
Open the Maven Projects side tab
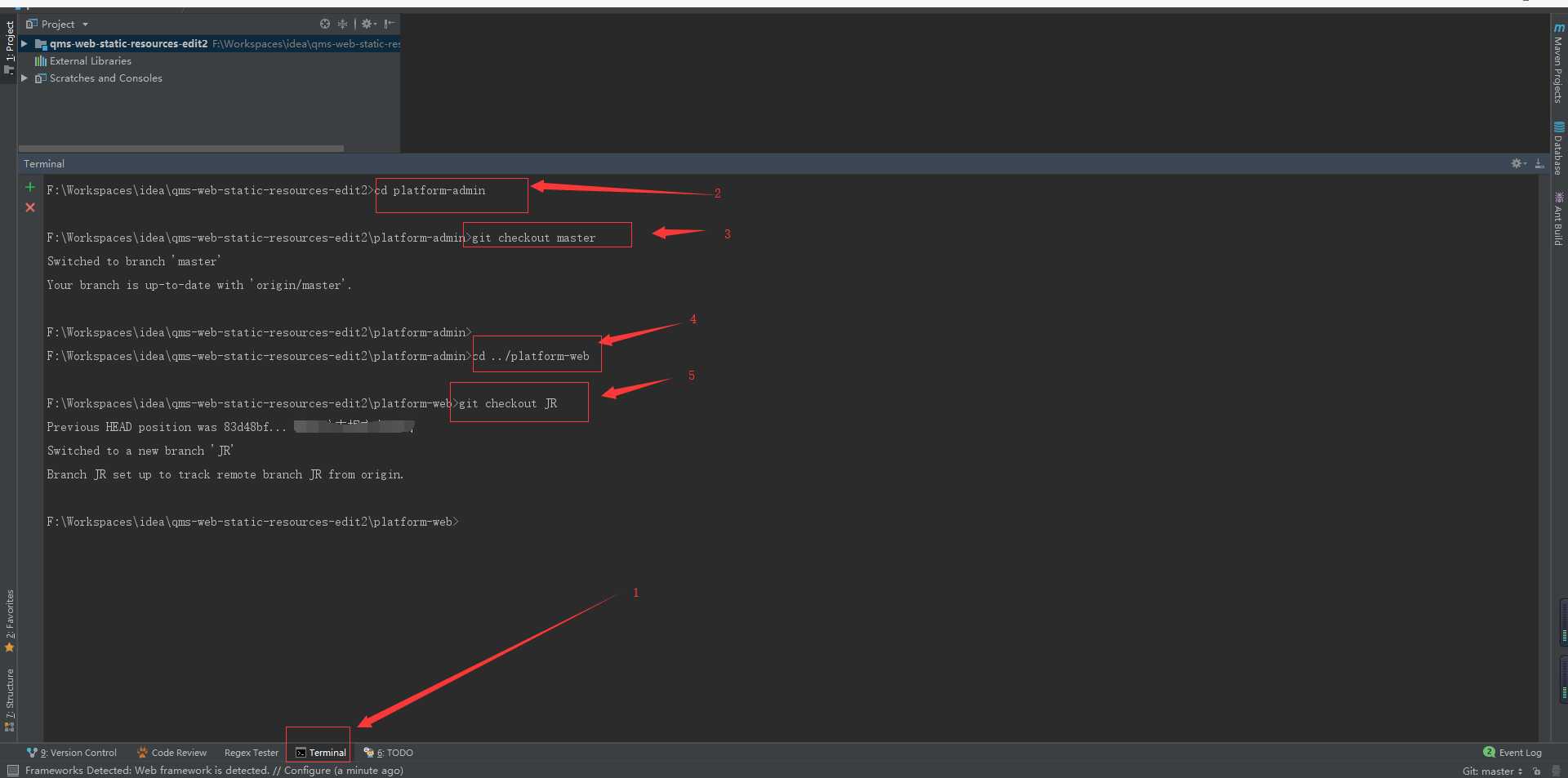tap(1558, 63)
